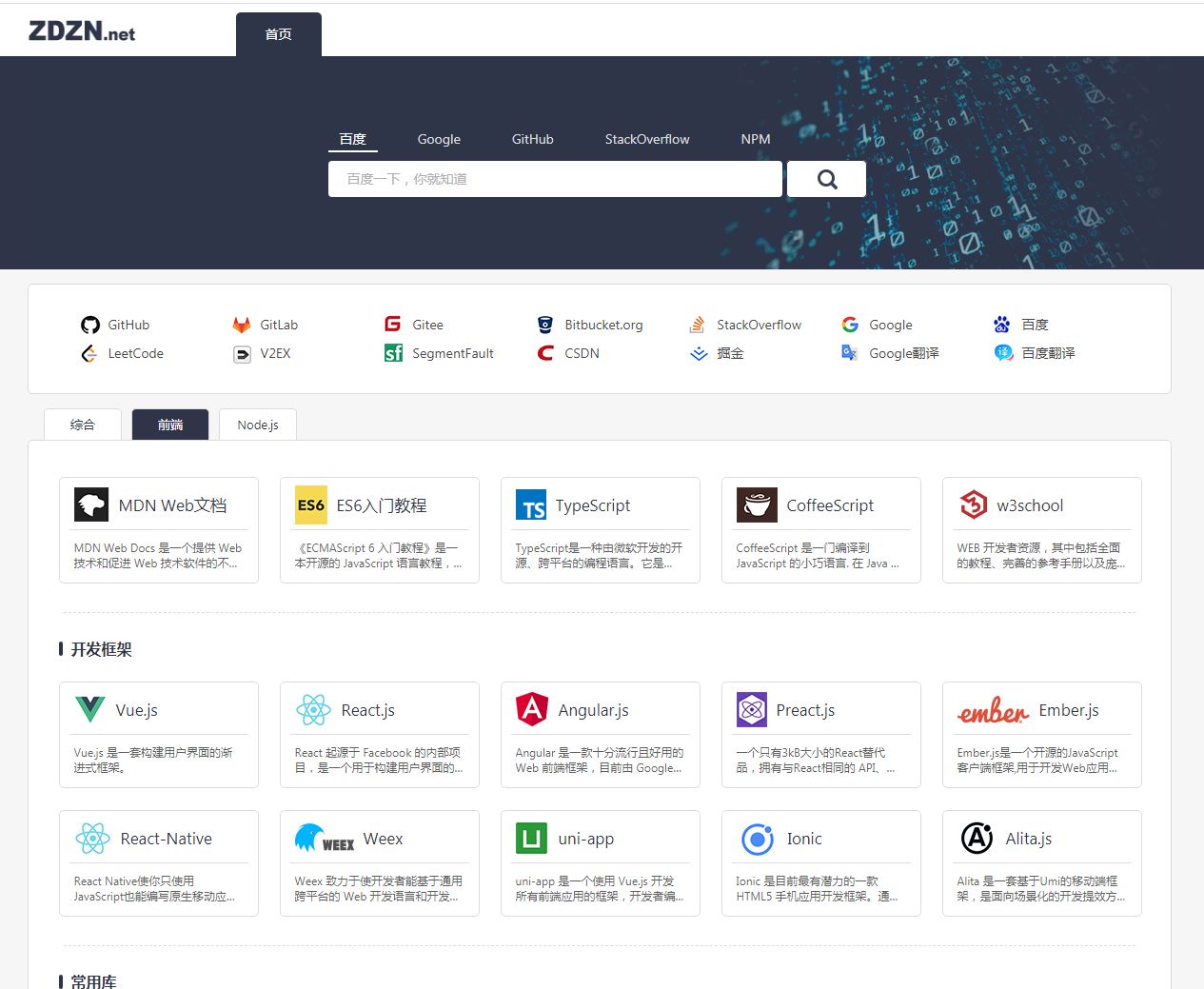
Task: Click the StackOverflow stack icon
Action: pyautogui.click(x=698, y=325)
